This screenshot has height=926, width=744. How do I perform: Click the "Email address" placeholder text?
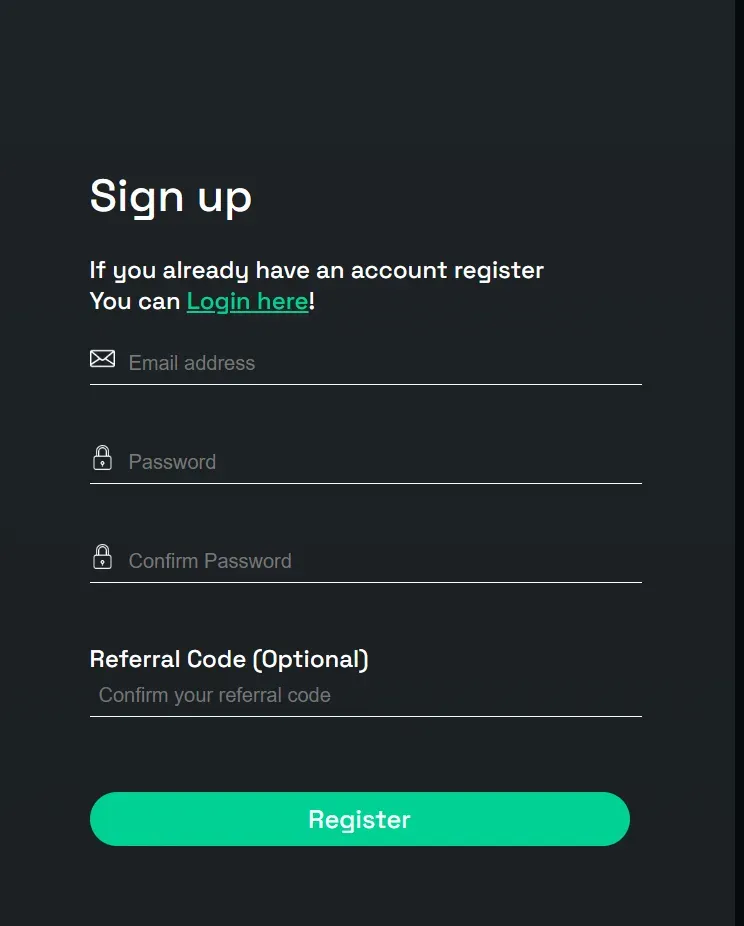point(192,363)
